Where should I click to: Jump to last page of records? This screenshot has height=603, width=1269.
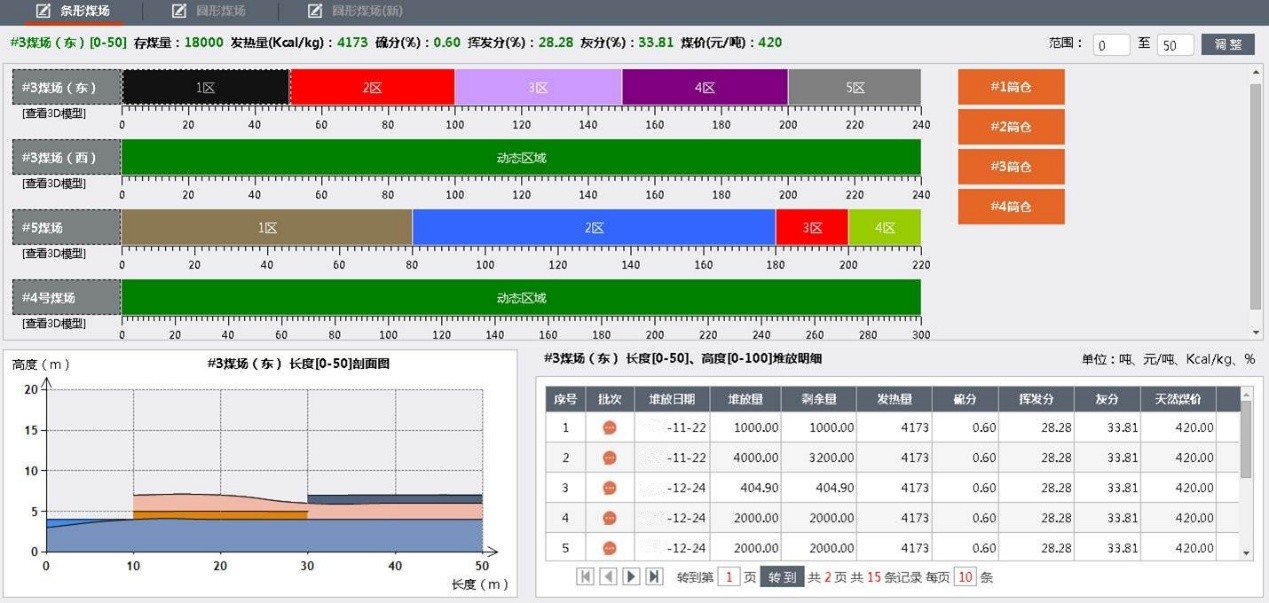click(x=654, y=577)
